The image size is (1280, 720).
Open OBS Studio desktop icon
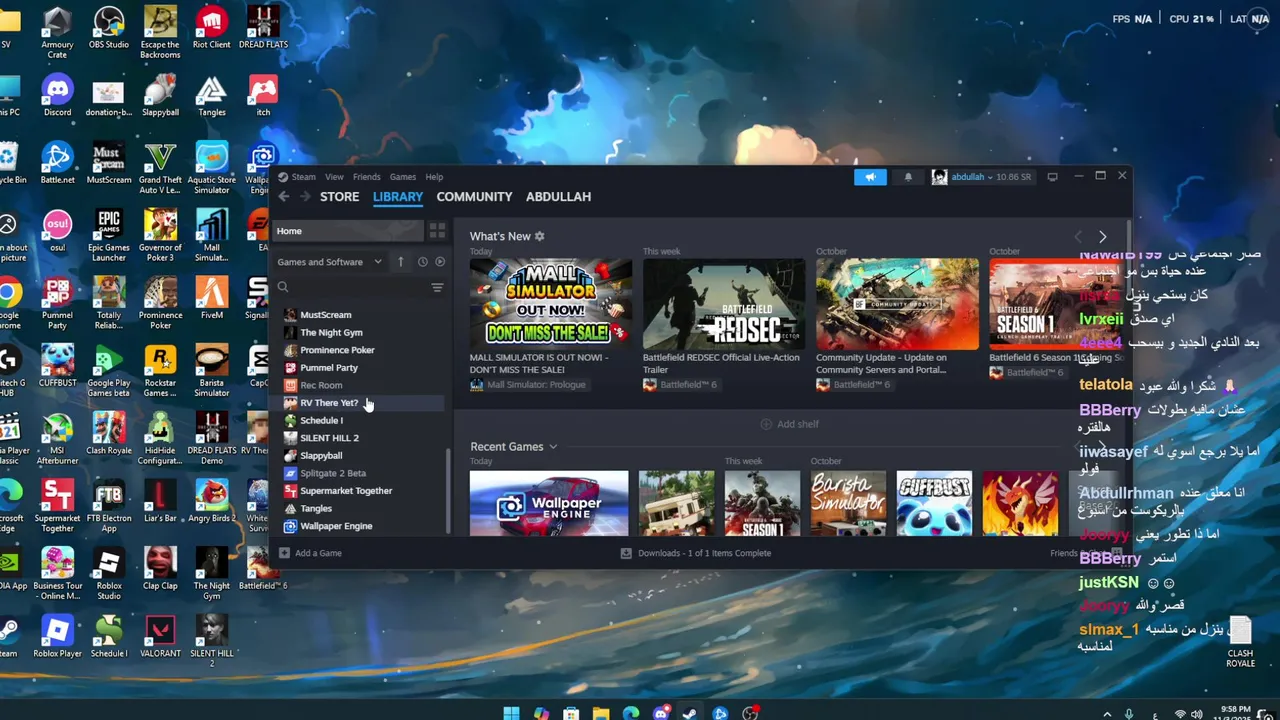(108, 29)
